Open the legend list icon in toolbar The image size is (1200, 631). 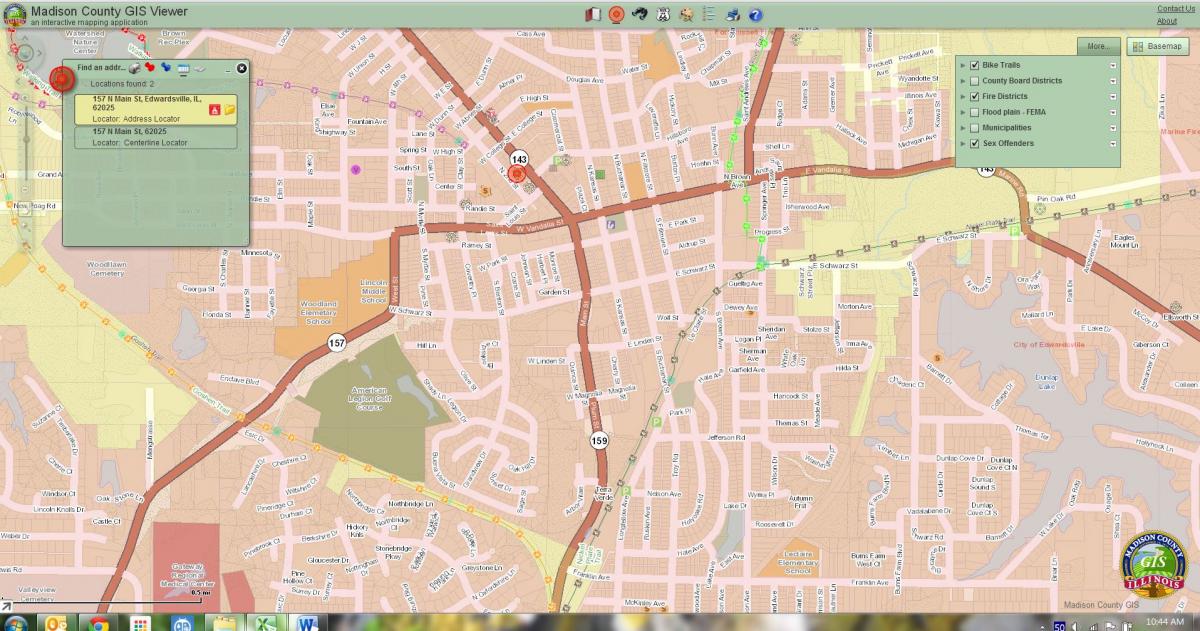(709, 14)
